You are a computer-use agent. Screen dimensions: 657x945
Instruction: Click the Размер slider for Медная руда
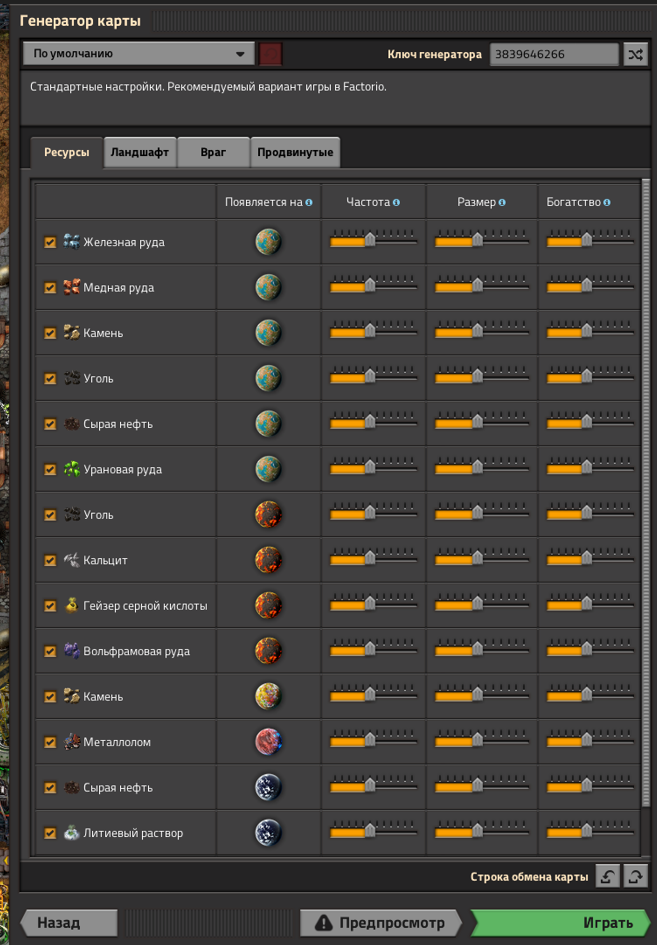[482, 285]
